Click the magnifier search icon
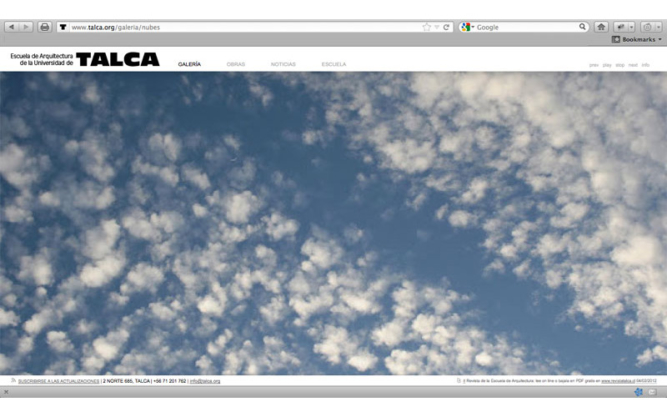This screenshot has width=667, height=417. tap(582, 27)
